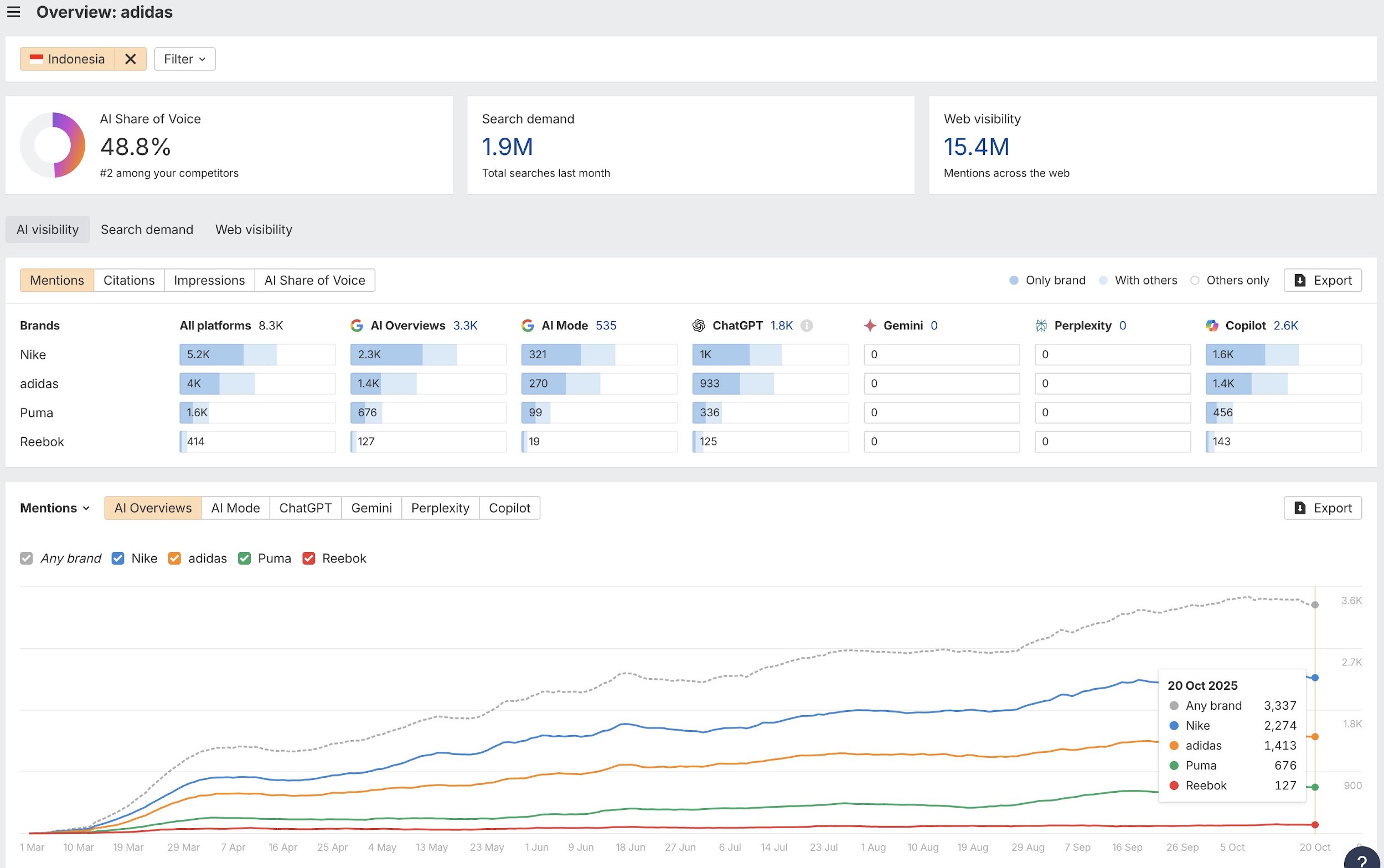1384x868 pixels.
Task: Remove the Indonesia country filter
Action: point(130,59)
